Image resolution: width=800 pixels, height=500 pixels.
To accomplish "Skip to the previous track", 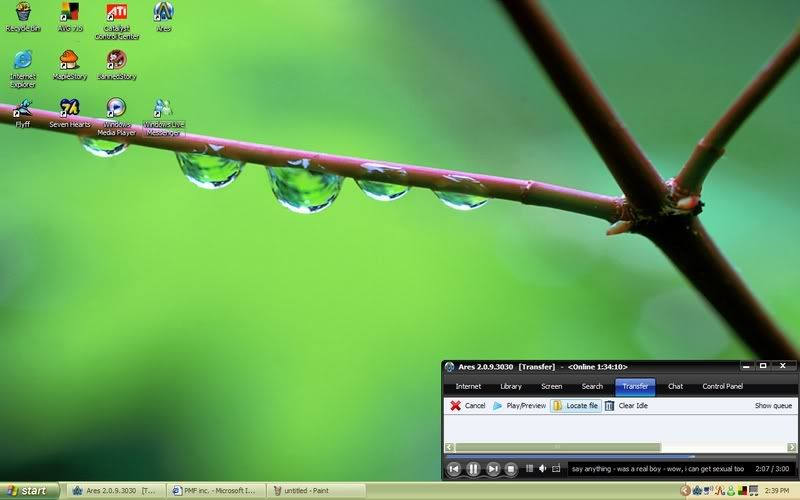I will coord(453,468).
